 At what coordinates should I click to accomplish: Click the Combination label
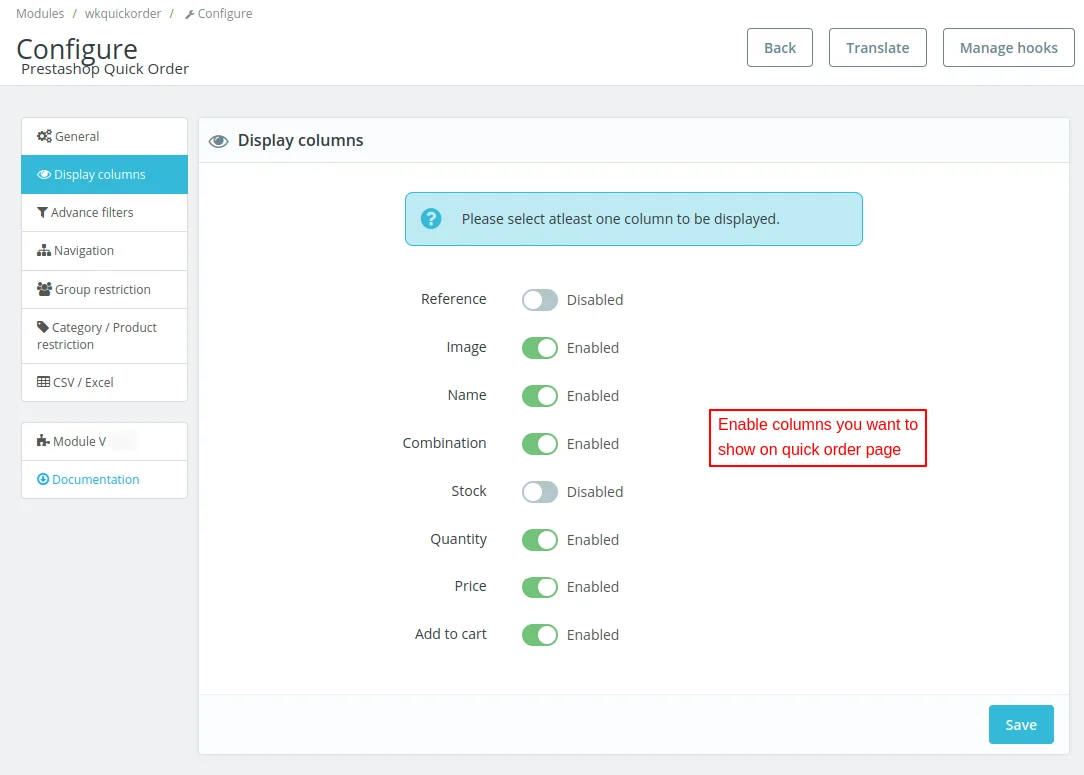click(445, 442)
